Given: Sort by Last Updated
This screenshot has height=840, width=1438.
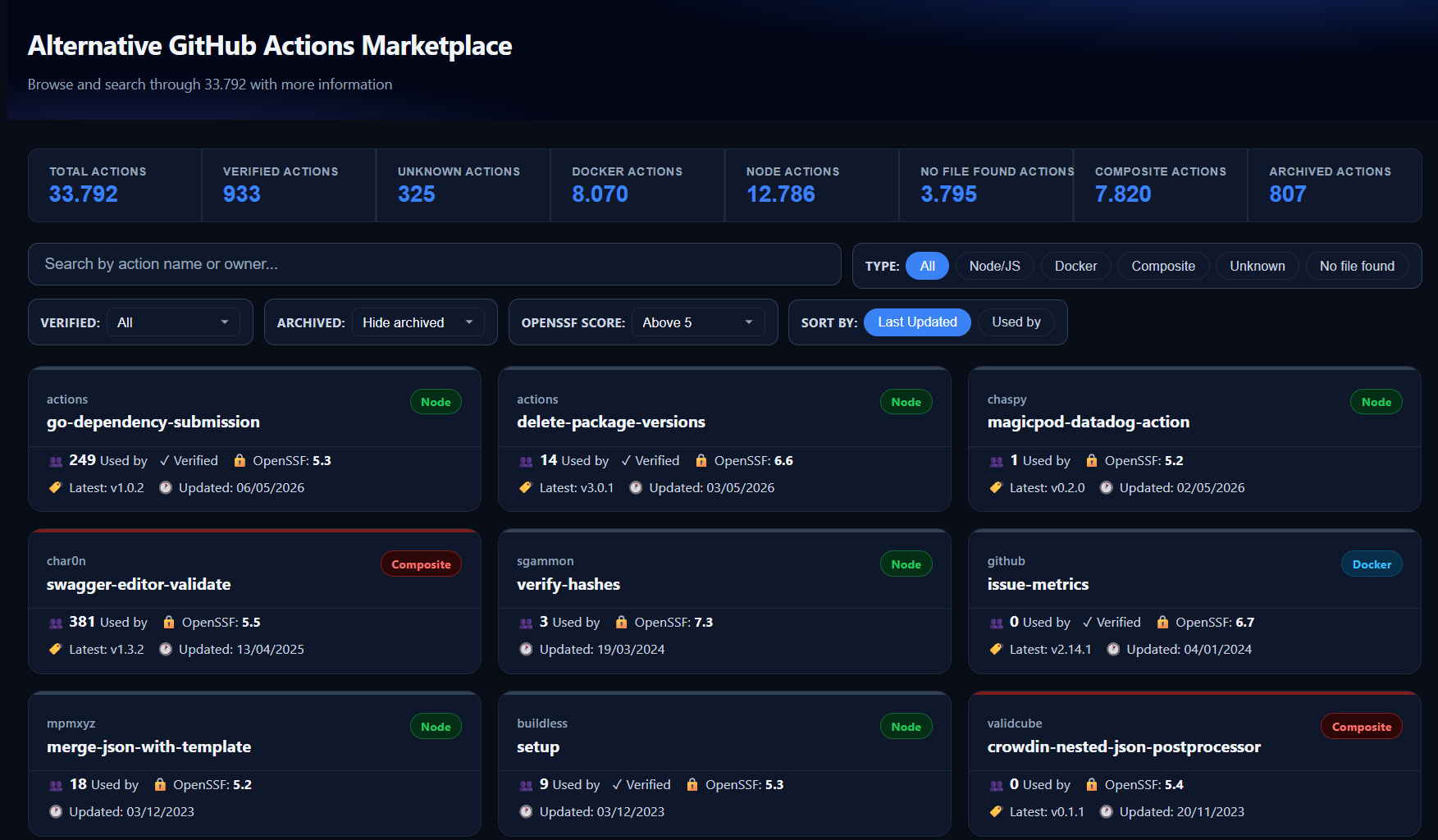Looking at the screenshot, I should (x=917, y=322).
